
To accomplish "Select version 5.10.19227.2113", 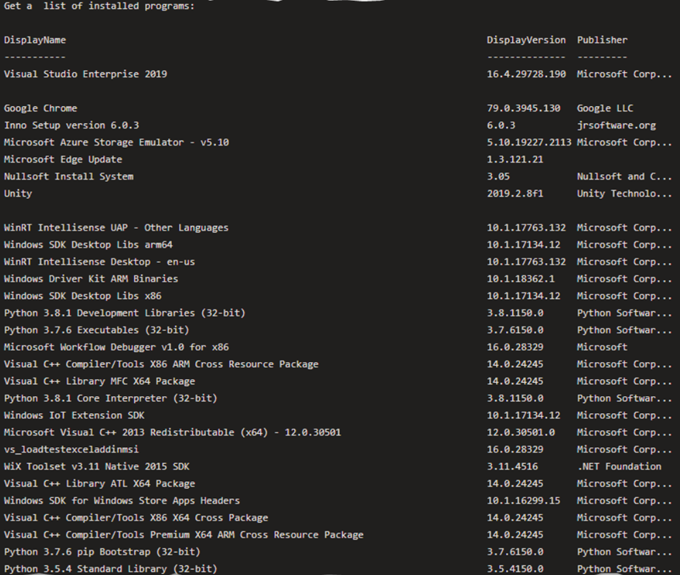I will 529,142.
